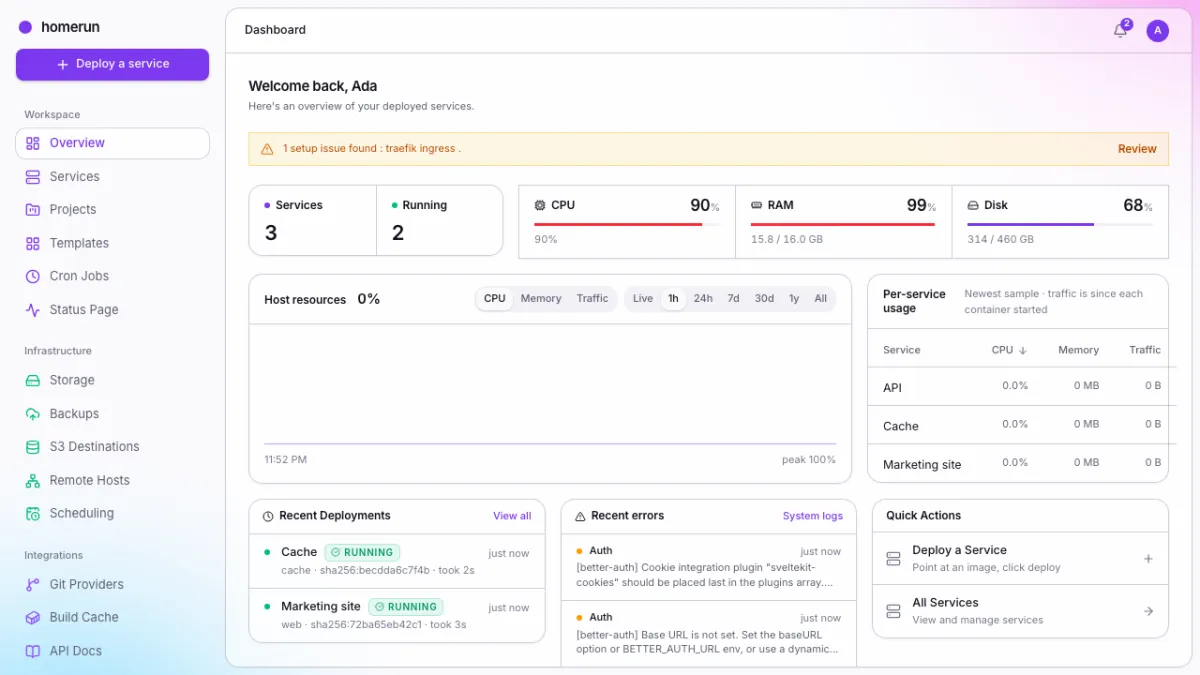This screenshot has height=675, width=1200.
Task: Click the Disk drive icon in stats
Action: tap(973, 205)
